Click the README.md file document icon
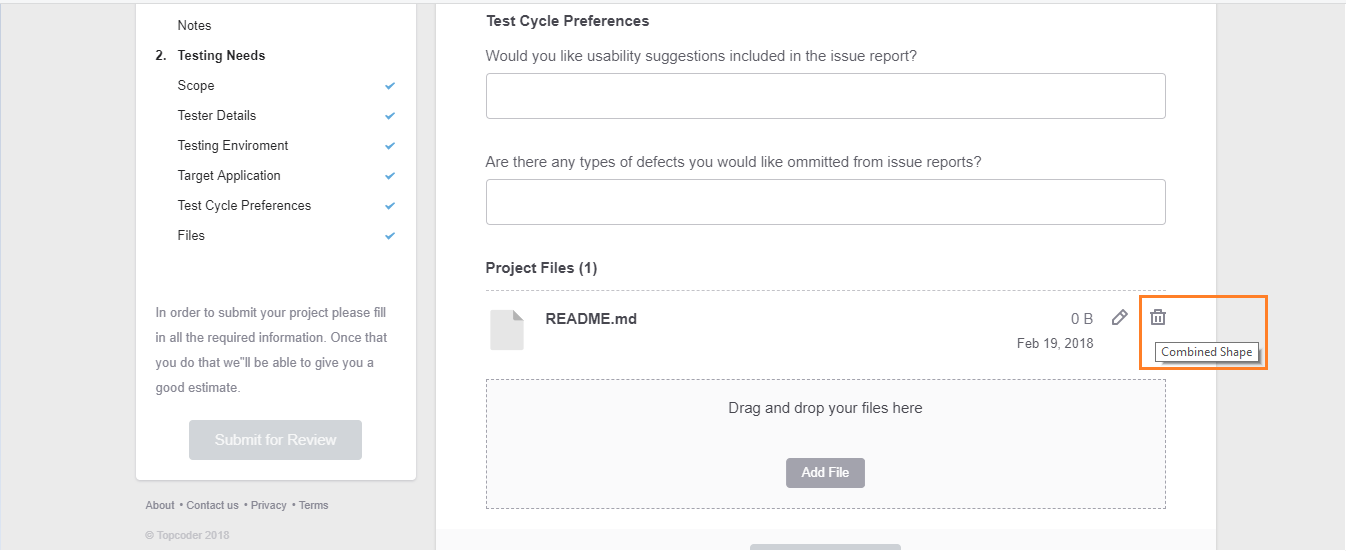 [507, 330]
